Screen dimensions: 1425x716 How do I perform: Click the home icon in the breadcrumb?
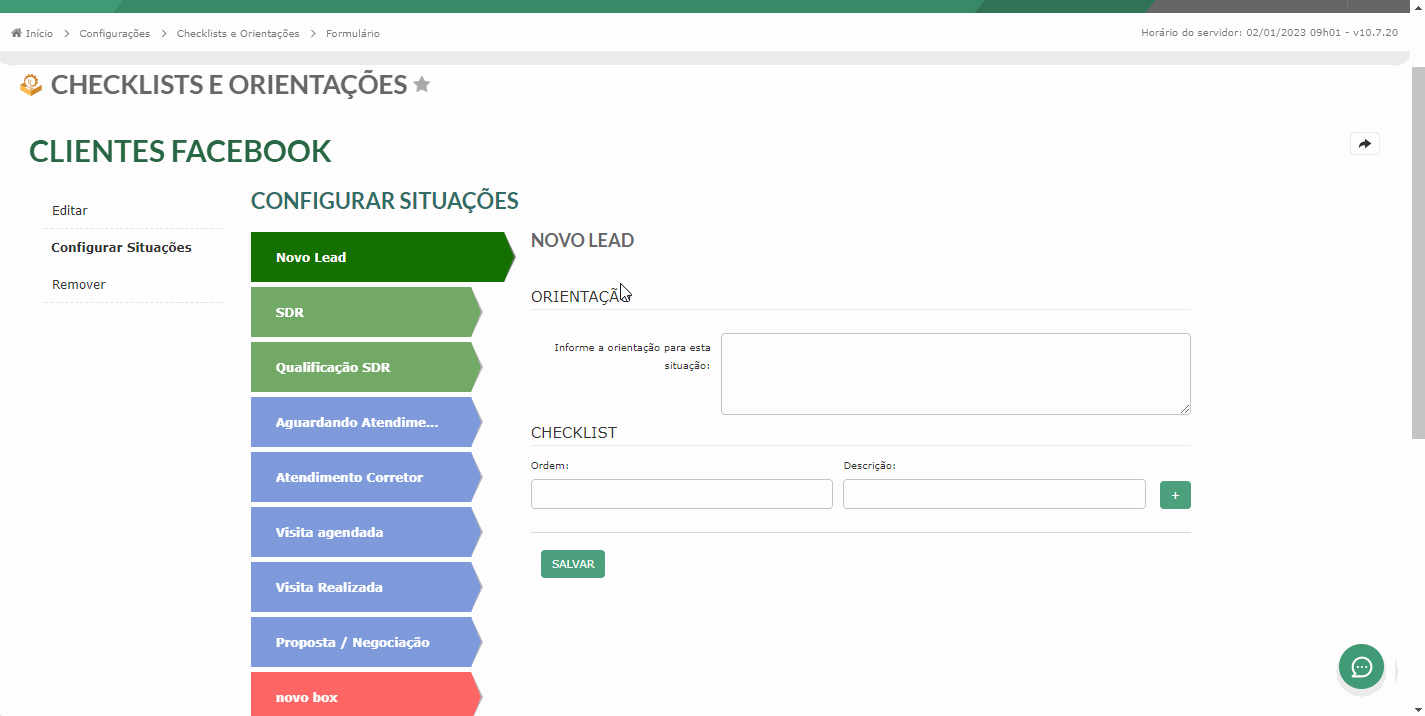coord(16,33)
